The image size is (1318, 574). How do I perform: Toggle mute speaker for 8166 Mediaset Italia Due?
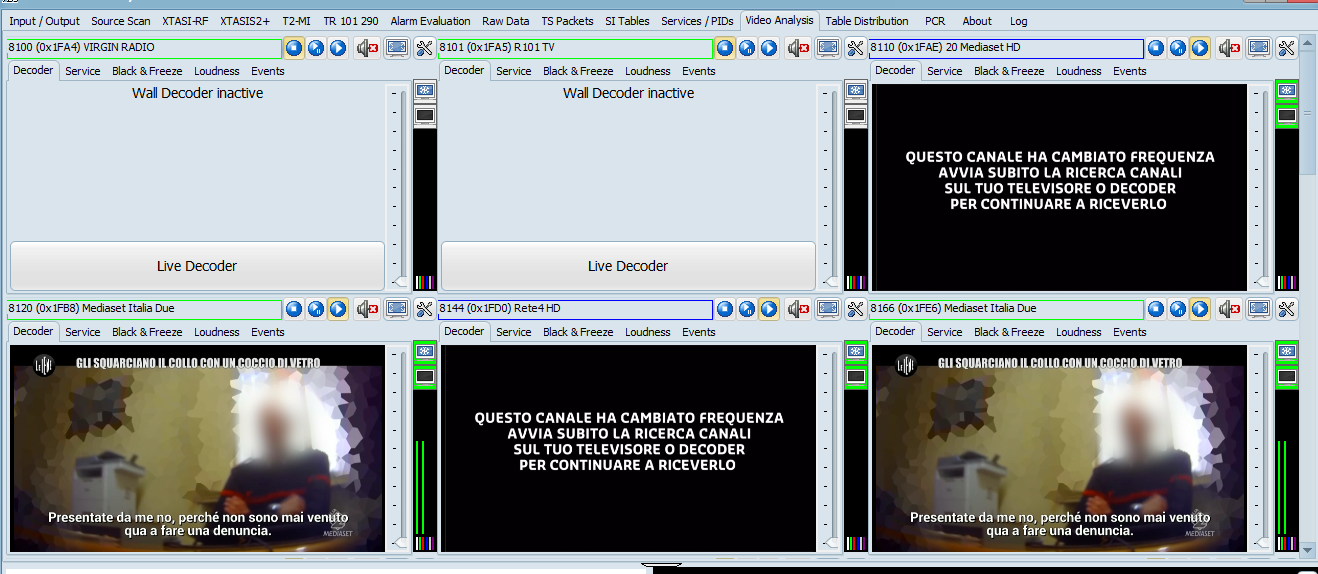pyautogui.click(x=1229, y=309)
